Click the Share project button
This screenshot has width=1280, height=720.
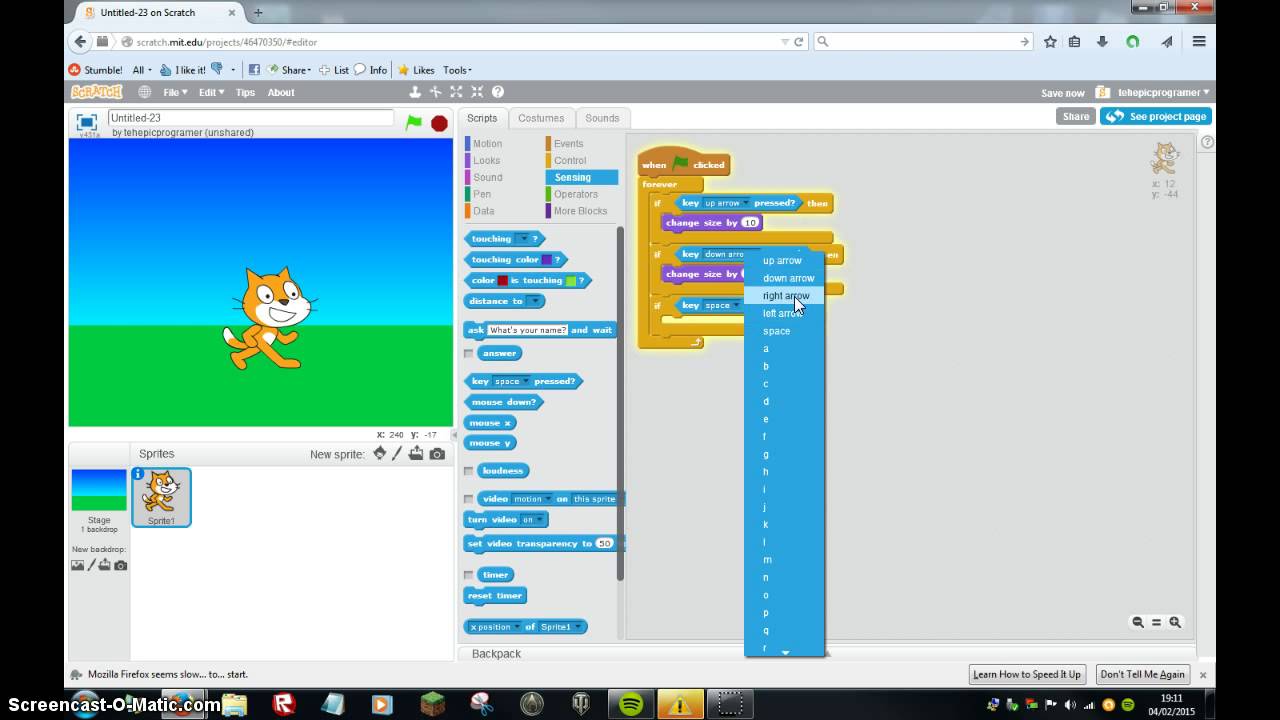(x=1076, y=116)
